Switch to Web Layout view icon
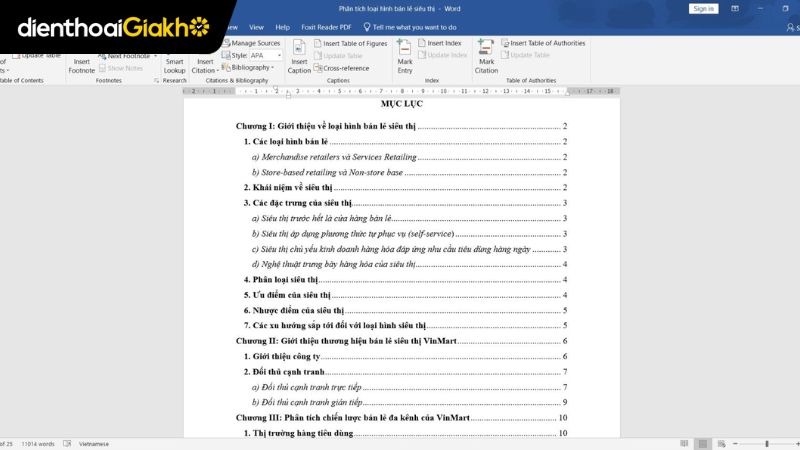 (x=721, y=444)
